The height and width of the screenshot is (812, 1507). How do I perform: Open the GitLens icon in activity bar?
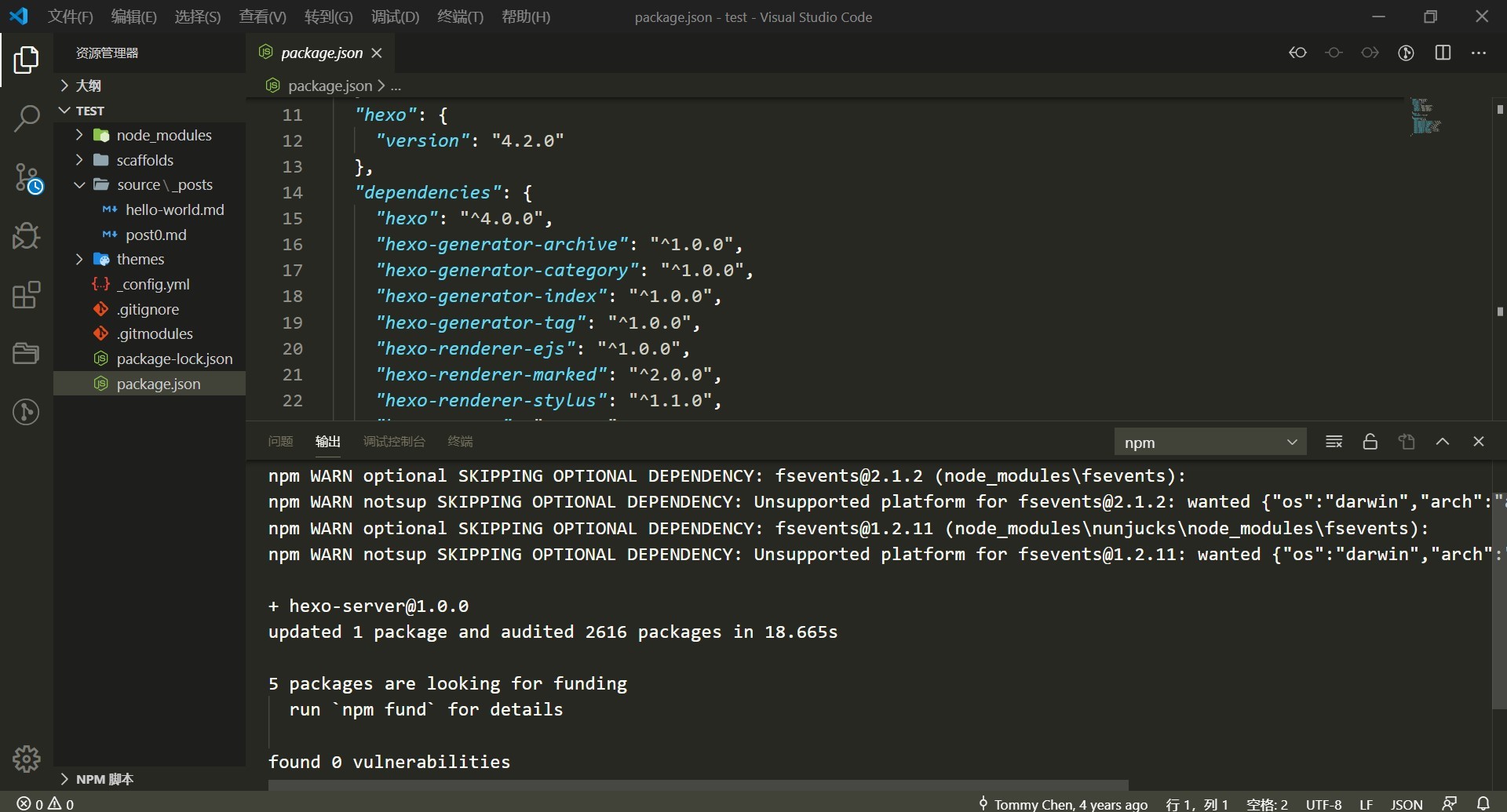click(x=26, y=412)
